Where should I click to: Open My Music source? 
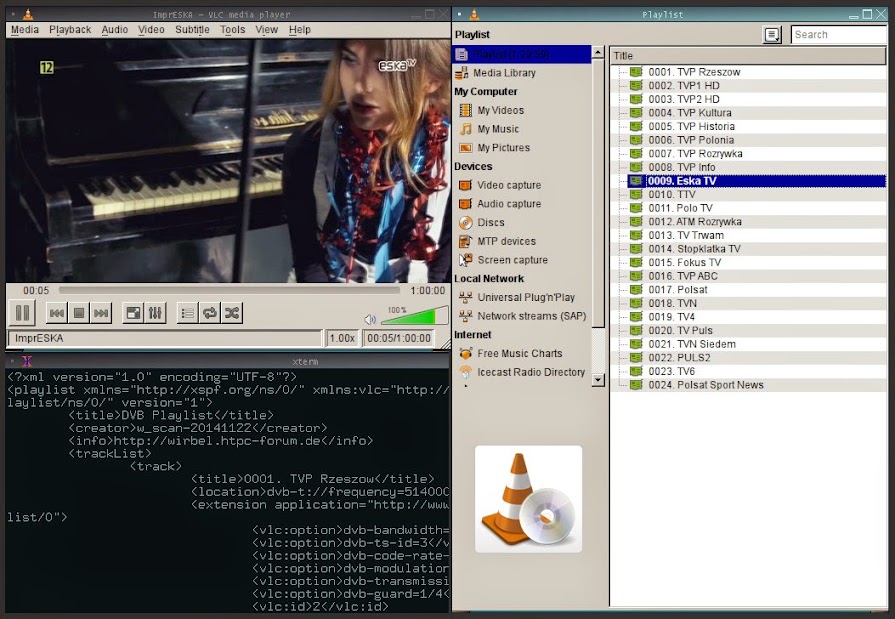(x=522, y=129)
